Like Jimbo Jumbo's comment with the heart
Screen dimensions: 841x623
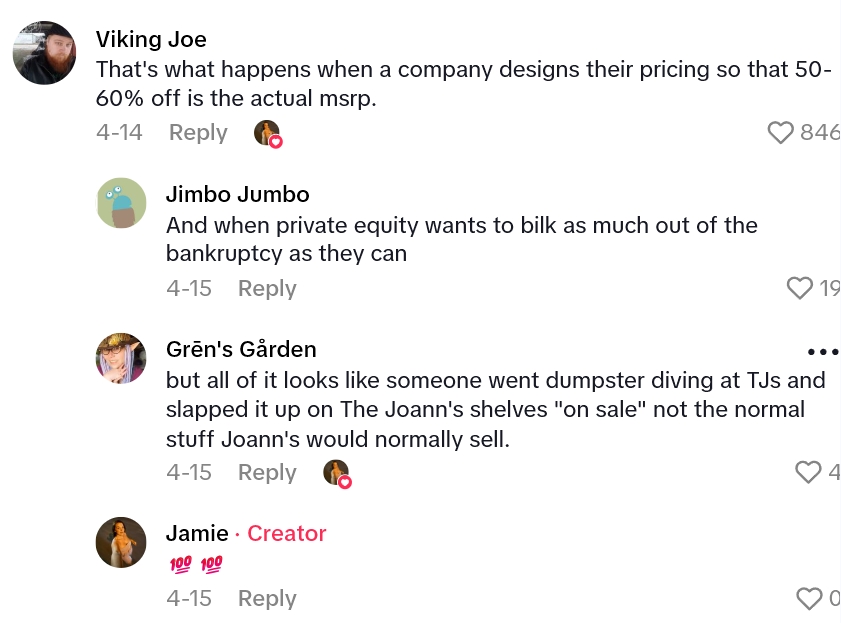click(x=800, y=288)
